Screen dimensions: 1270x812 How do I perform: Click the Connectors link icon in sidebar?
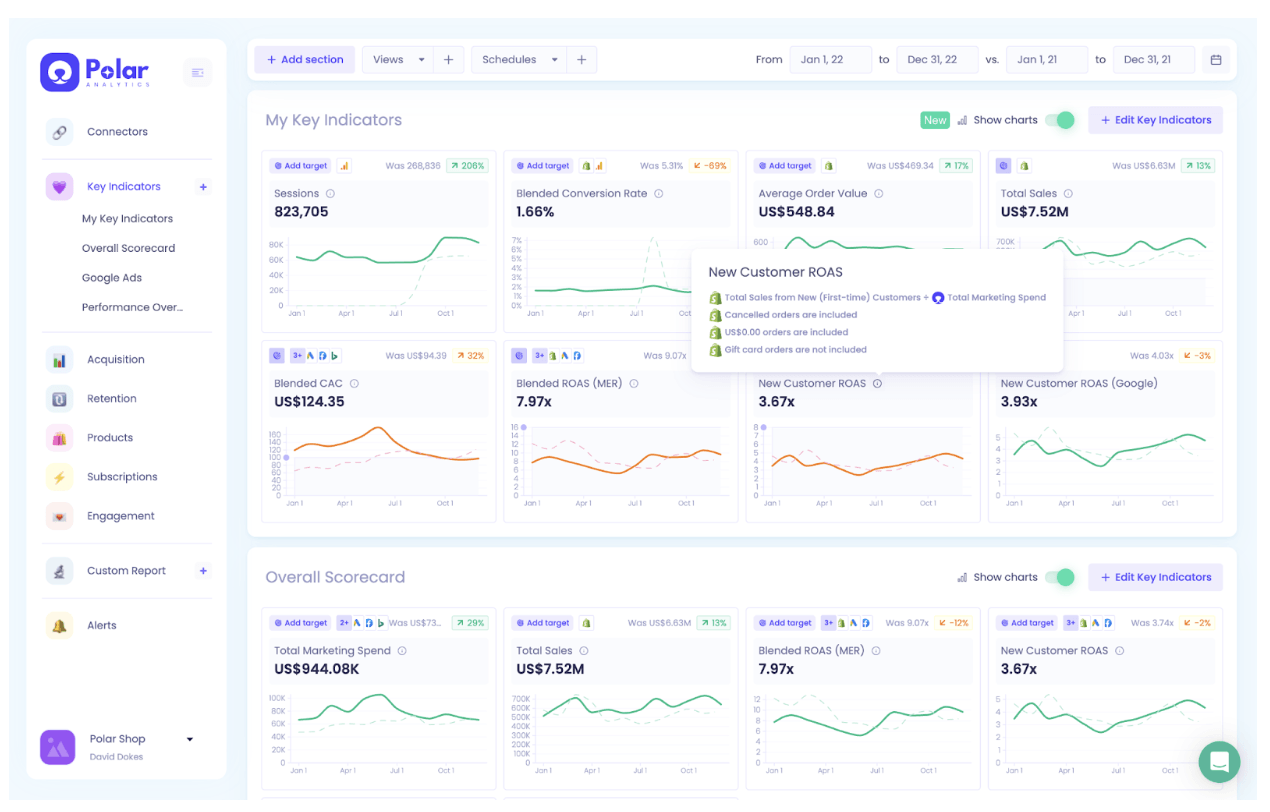(x=59, y=132)
